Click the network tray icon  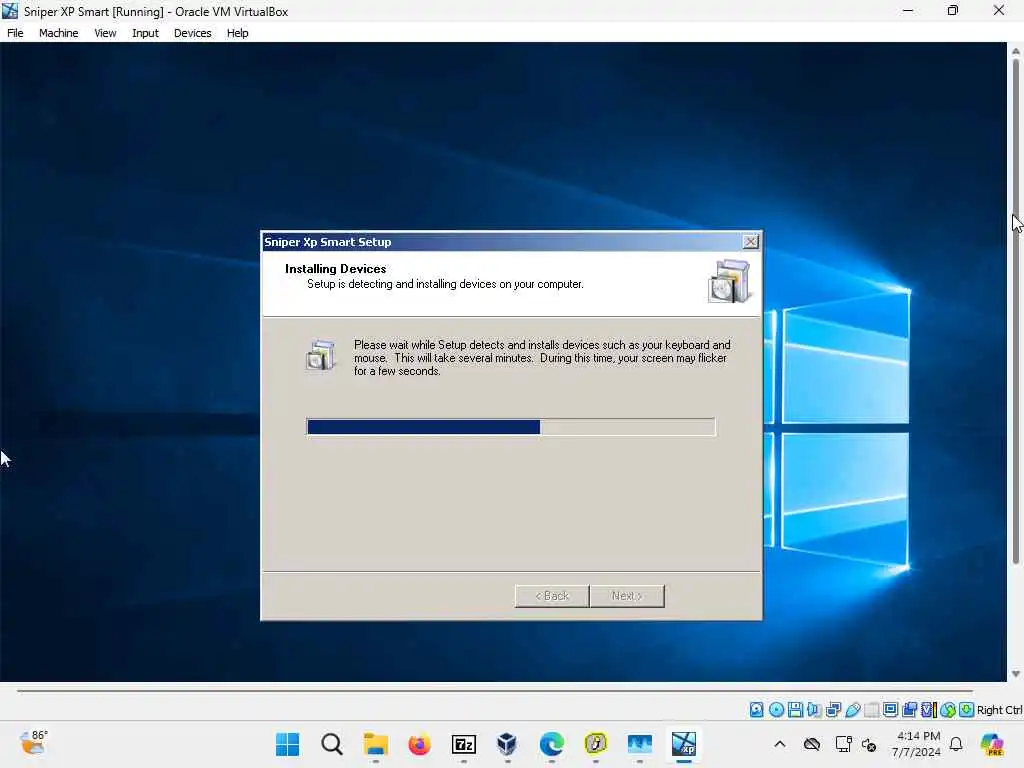click(843, 744)
